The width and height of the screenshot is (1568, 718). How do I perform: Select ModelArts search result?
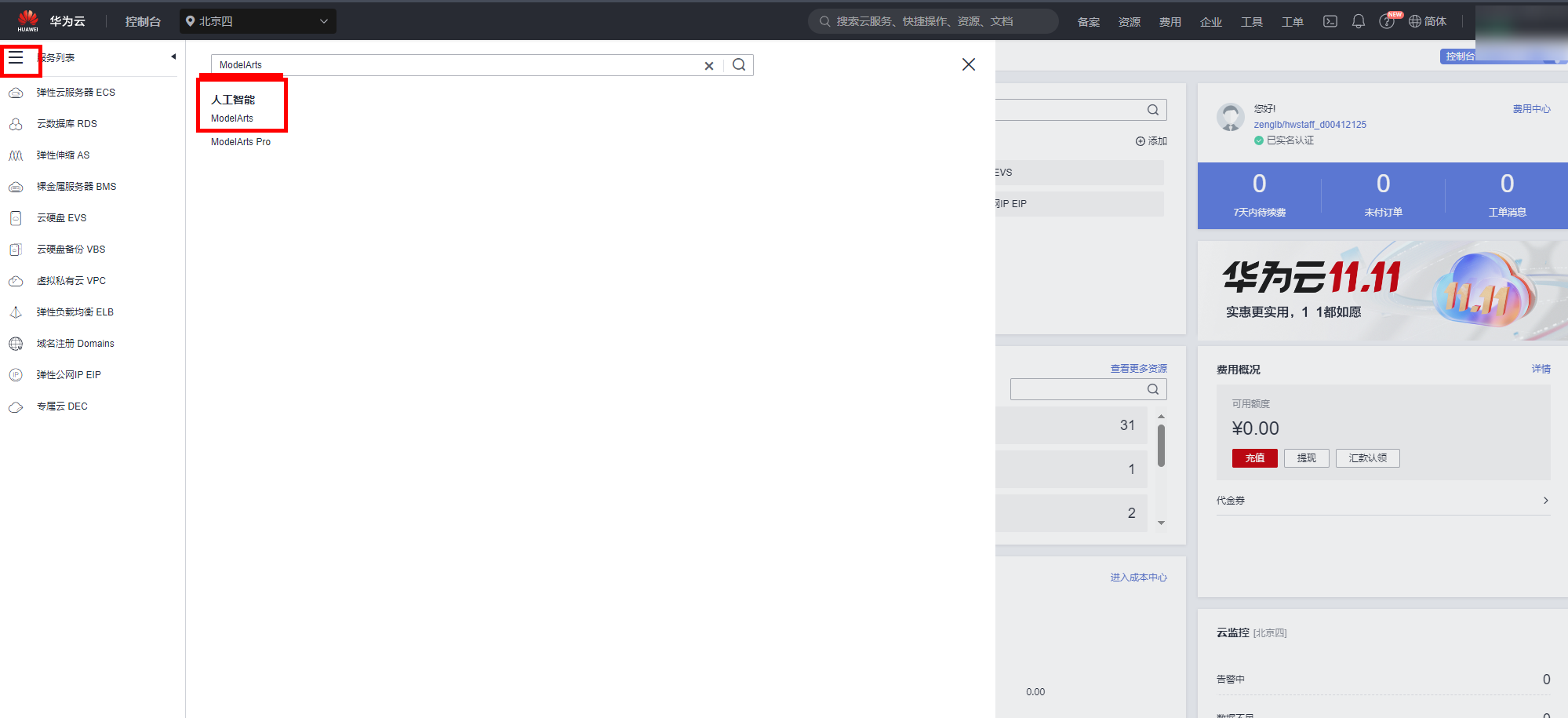(232, 118)
